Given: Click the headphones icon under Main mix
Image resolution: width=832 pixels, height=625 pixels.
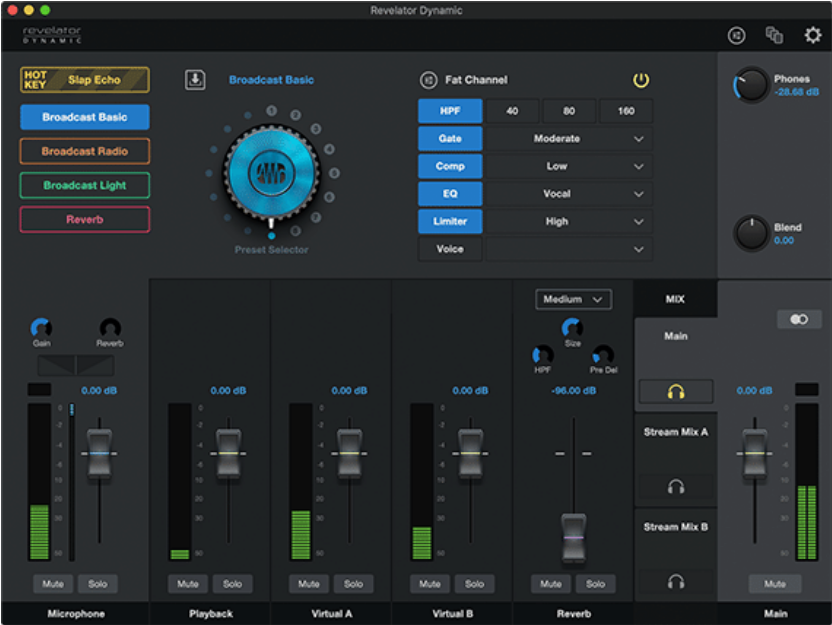Looking at the screenshot, I should [x=676, y=392].
